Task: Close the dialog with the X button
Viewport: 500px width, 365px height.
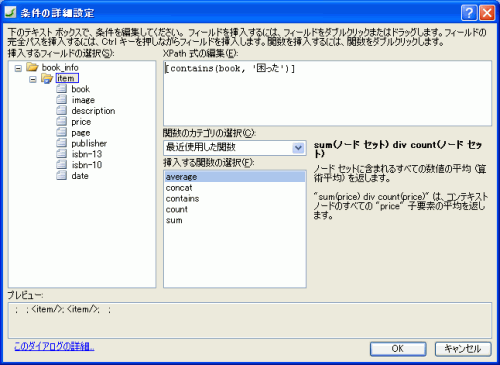Action: tap(487, 13)
